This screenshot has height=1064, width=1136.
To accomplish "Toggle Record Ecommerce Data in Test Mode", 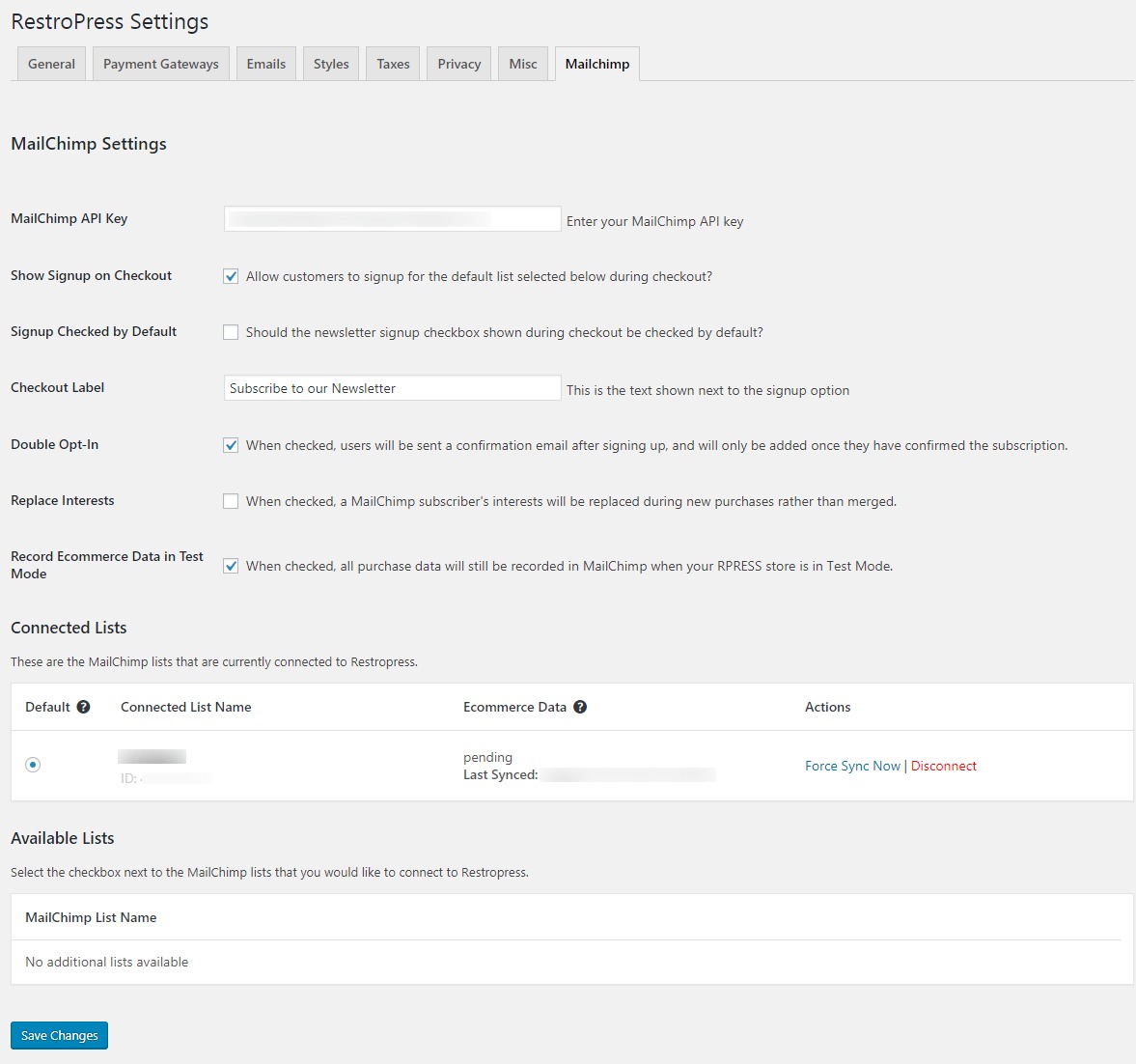I will [x=231, y=566].
